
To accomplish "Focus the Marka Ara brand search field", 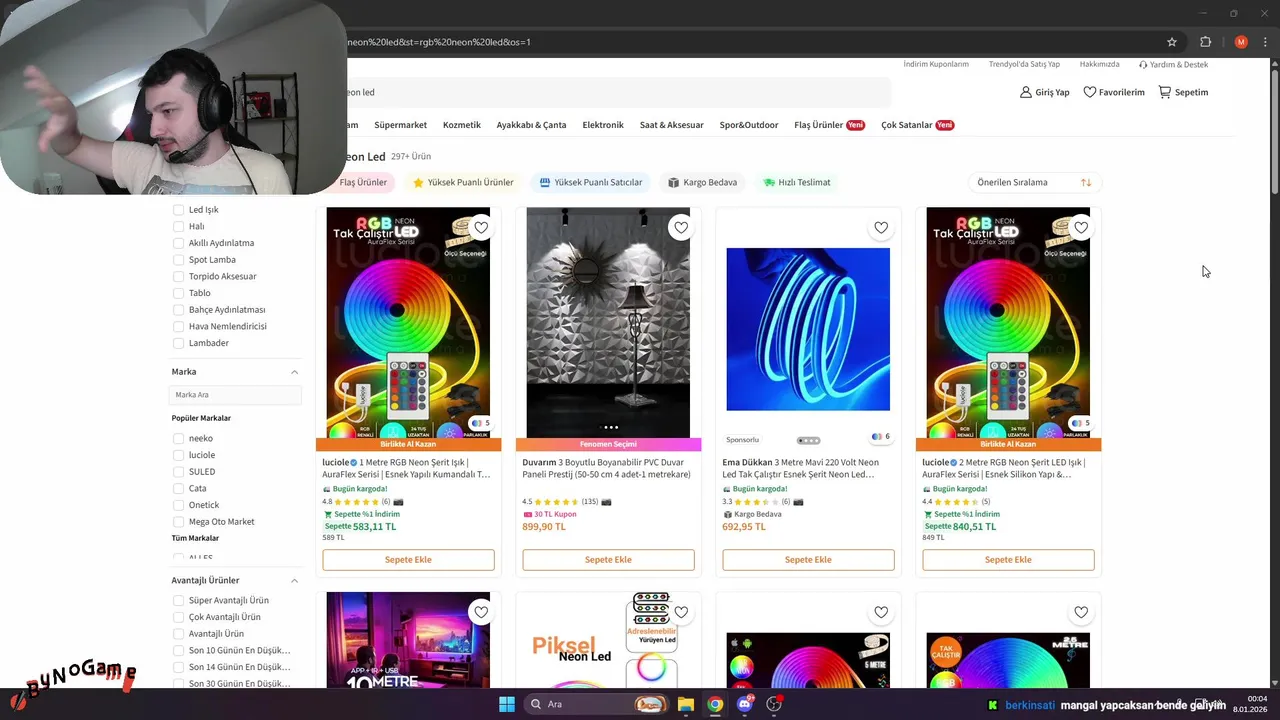I will (236, 395).
